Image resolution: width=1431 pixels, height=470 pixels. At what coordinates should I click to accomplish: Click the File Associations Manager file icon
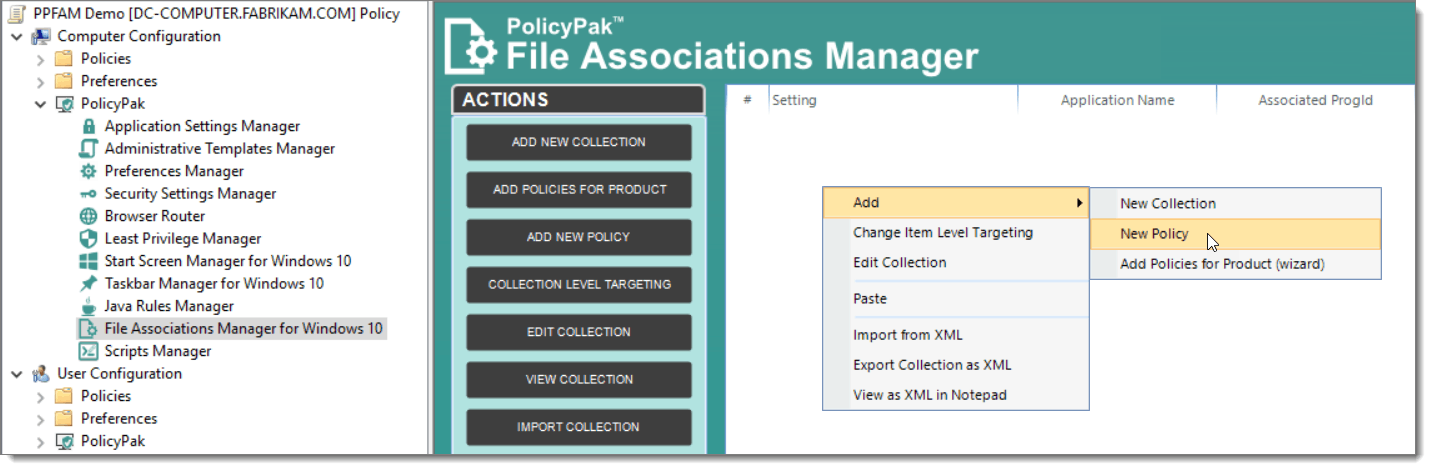click(88, 329)
